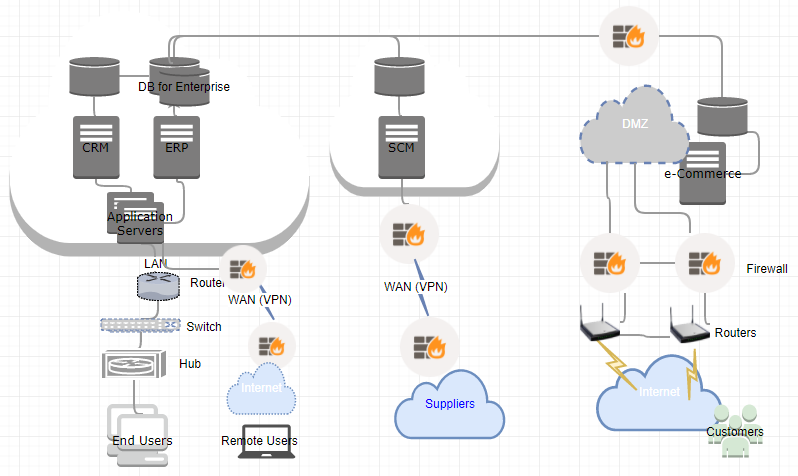Select the CRM server icon
Screen dimensions: 798x476
(x=96, y=147)
